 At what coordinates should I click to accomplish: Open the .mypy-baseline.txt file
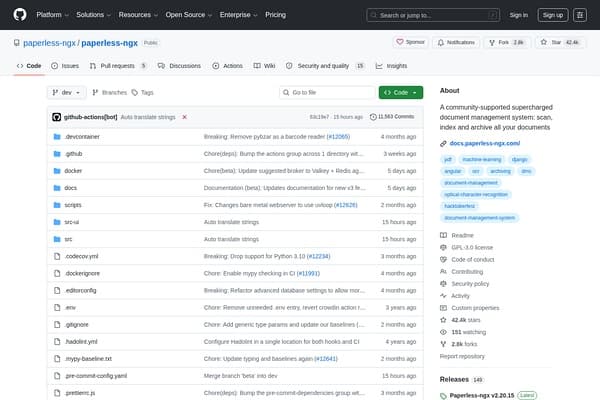(88, 359)
